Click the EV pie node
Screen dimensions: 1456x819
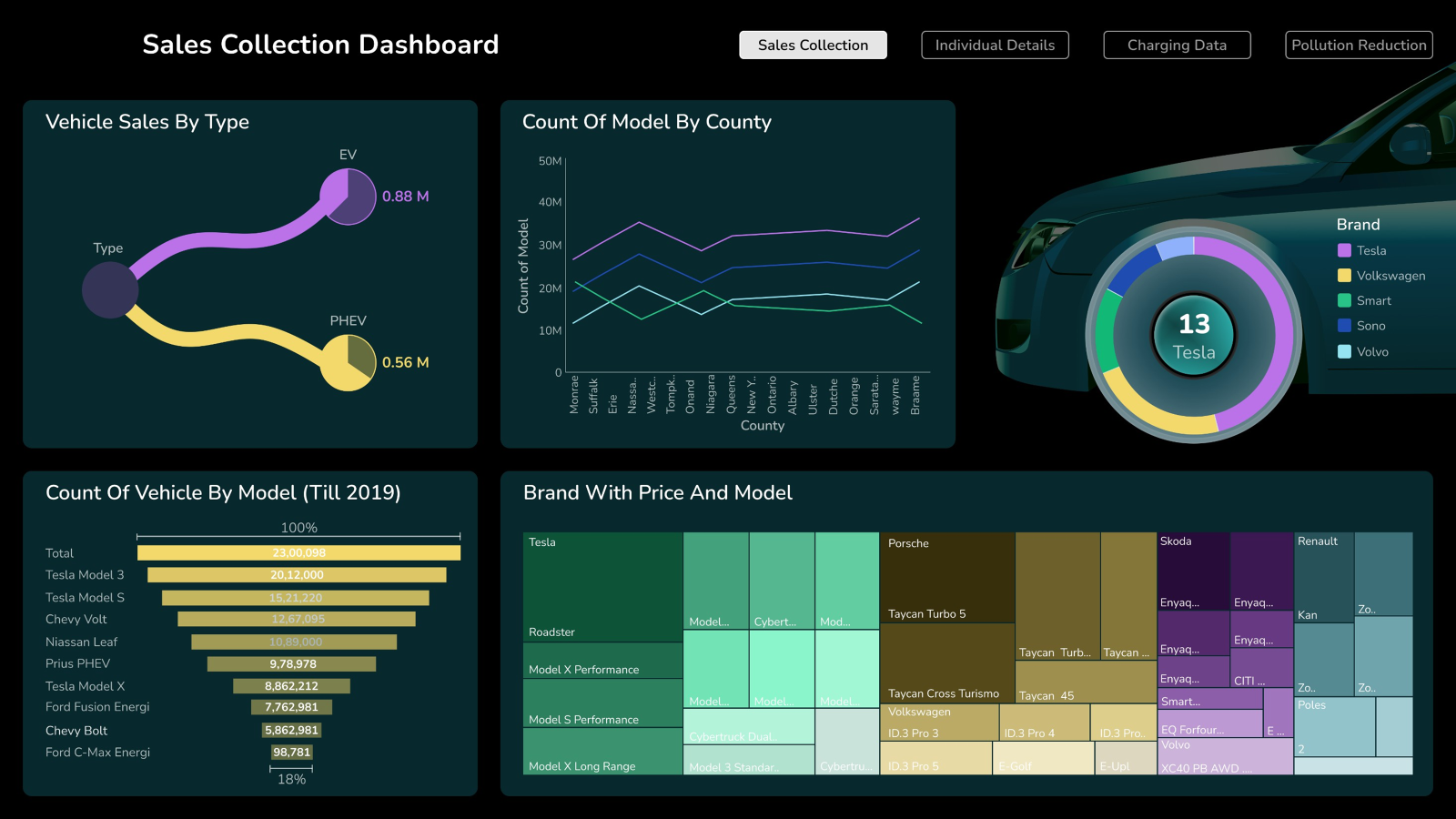tap(349, 197)
